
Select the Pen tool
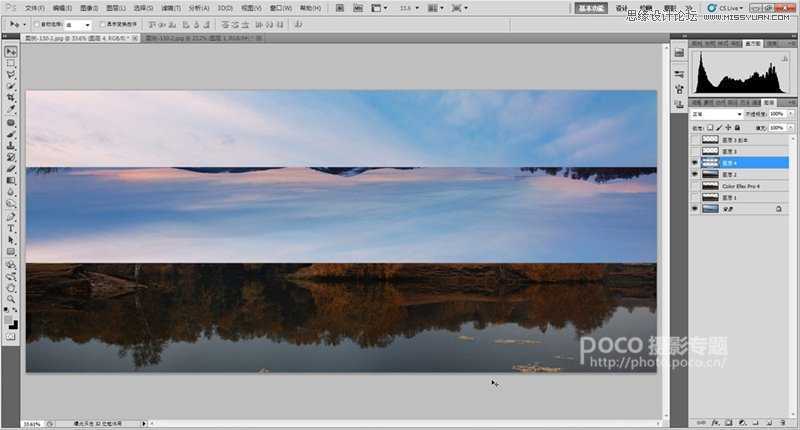click(11, 217)
